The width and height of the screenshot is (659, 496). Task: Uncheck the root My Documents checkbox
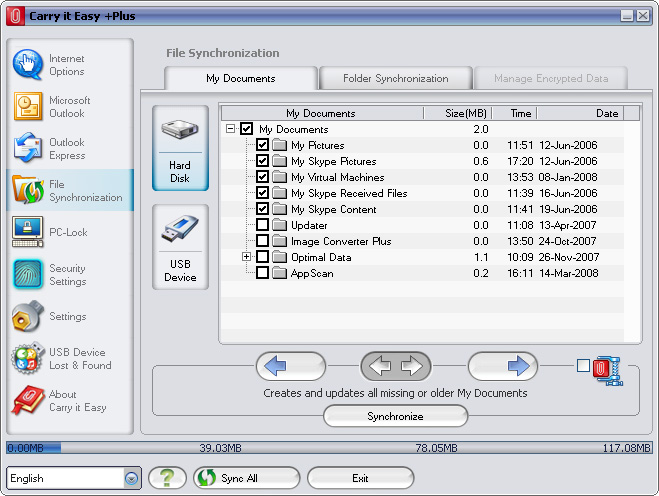246,129
